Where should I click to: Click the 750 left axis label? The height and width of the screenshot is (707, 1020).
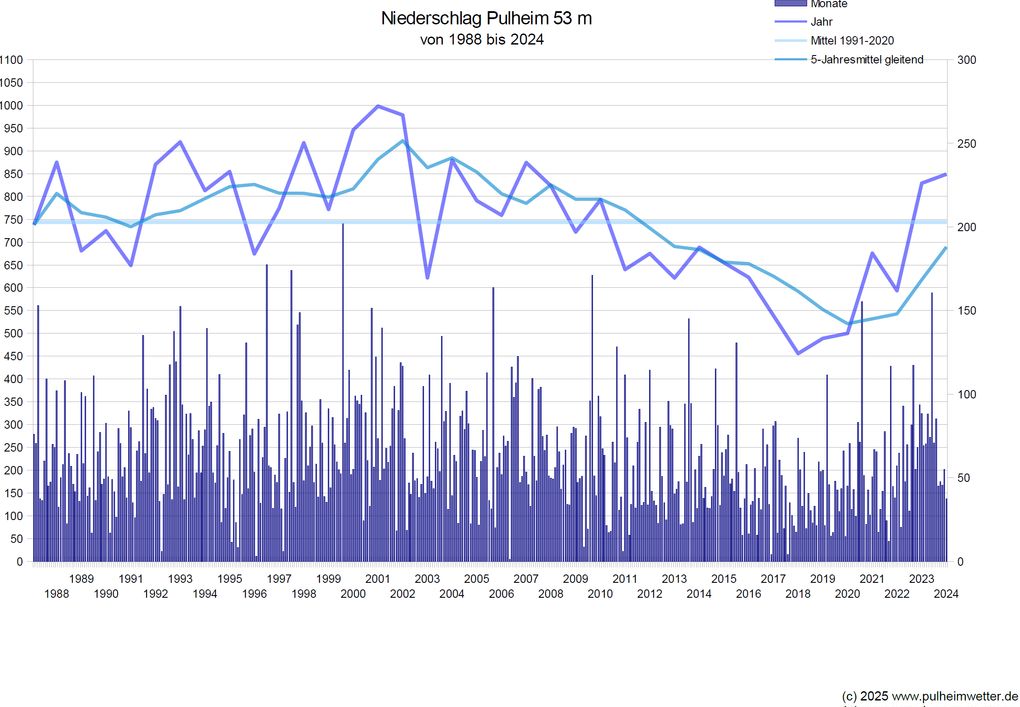[x=12, y=220]
